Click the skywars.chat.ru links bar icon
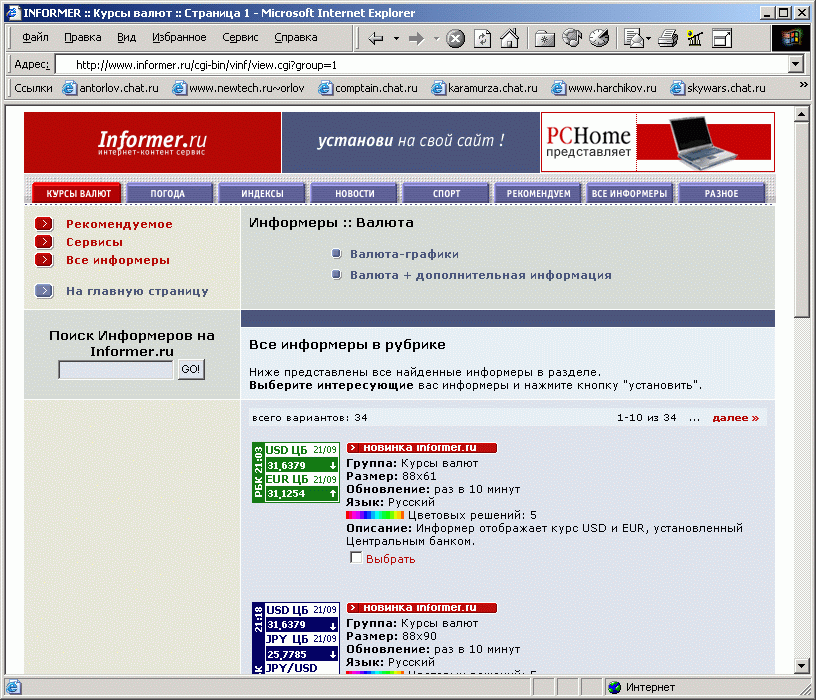Image resolution: width=816 pixels, height=700 pixels. coord(677,88)
